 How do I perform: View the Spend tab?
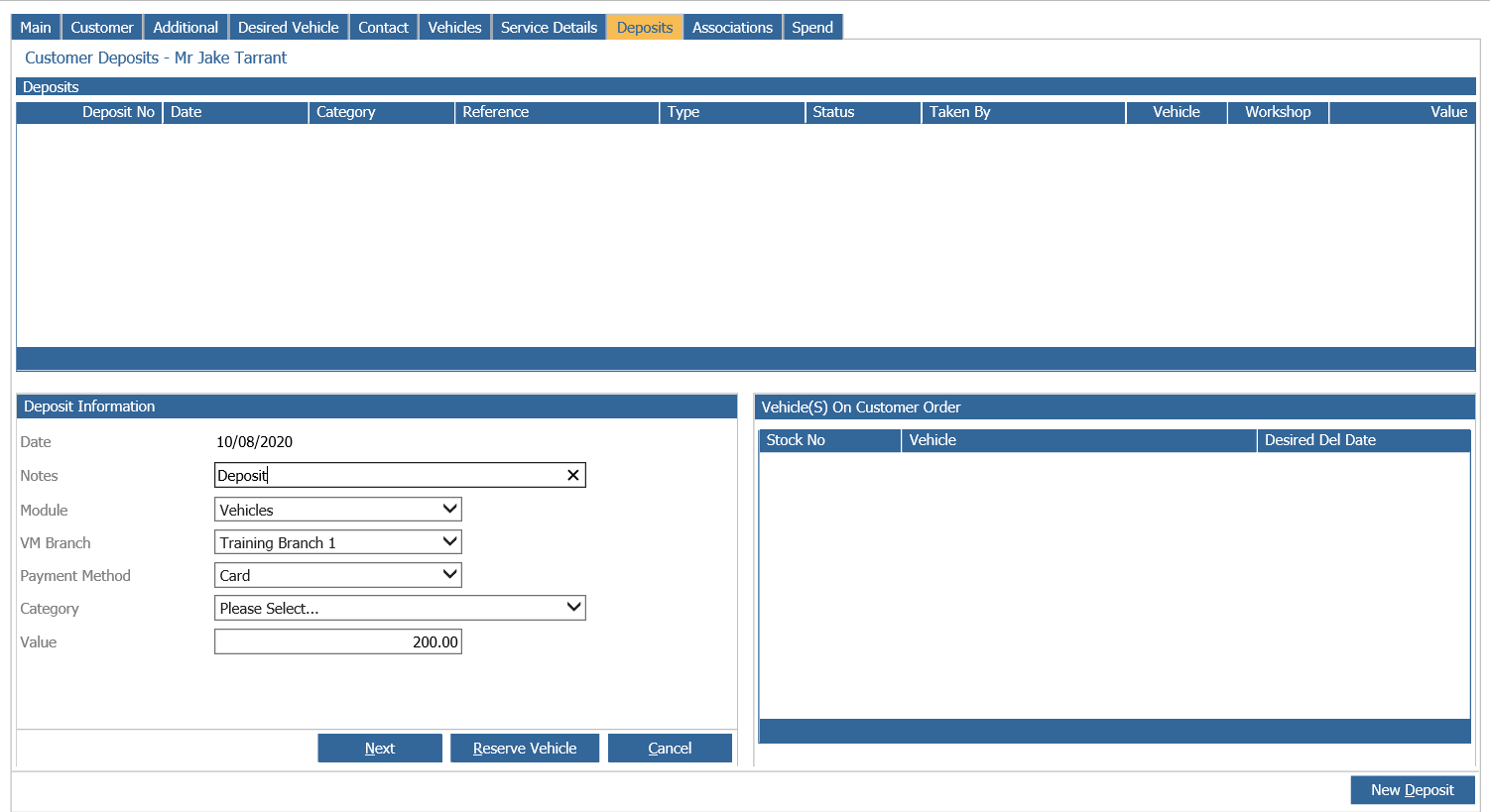(x=811, y=28)
